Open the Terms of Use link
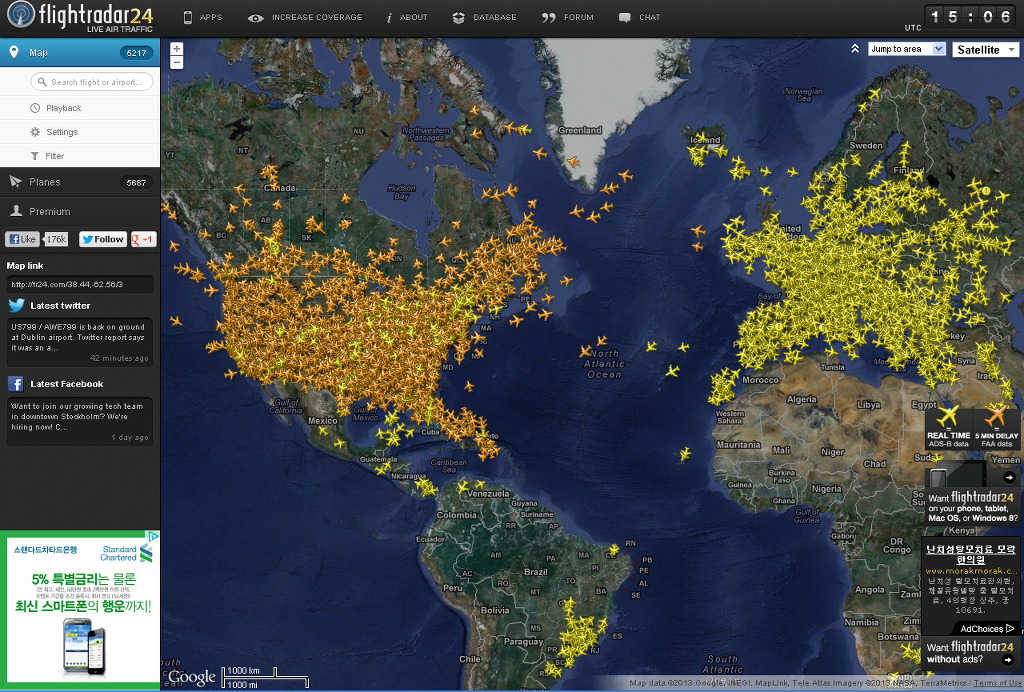This screenshot has width=1024, height=692. pos(997,683)
